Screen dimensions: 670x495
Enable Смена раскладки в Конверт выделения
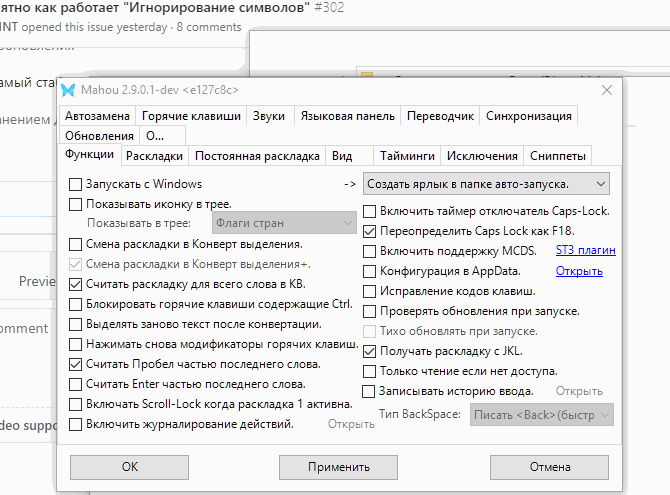coord(75,245)
